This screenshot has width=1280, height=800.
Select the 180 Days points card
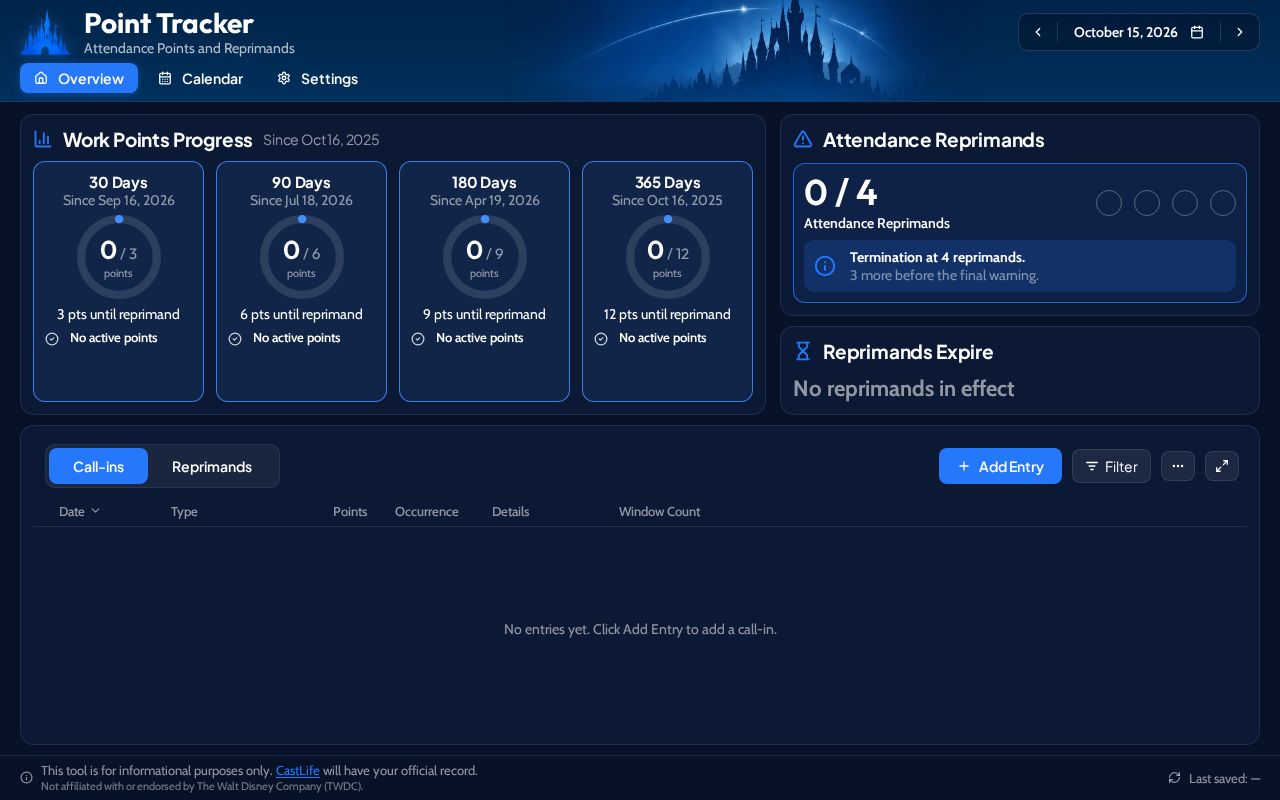(x=484, y=281)
